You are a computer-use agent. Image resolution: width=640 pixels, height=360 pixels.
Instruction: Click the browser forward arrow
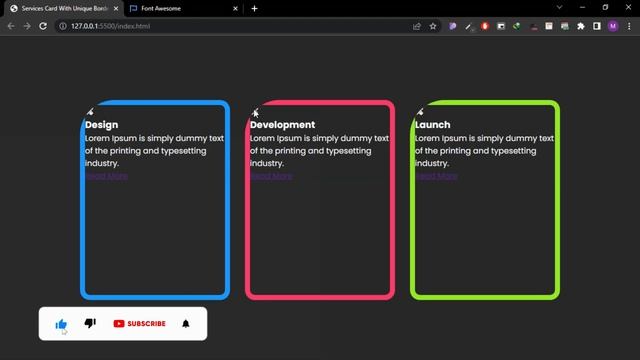tap(27, 26)
